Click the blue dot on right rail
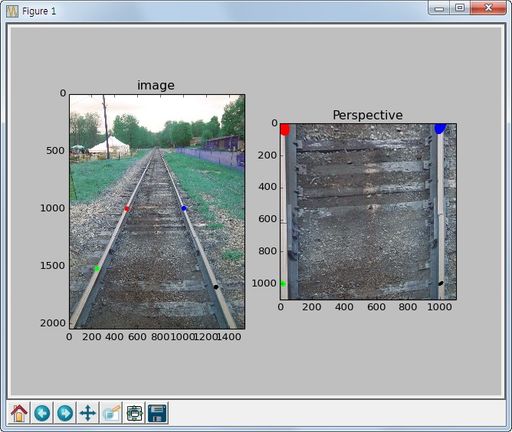This screenshot has width=512, height=432. pos(184,208)
